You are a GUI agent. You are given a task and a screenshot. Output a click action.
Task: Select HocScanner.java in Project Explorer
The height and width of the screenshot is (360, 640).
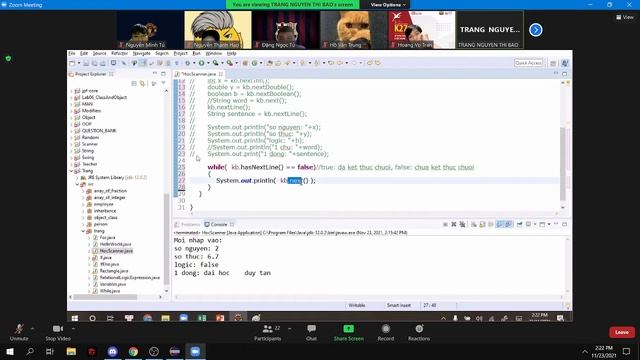pyautogui.click(x=116, y=251)
